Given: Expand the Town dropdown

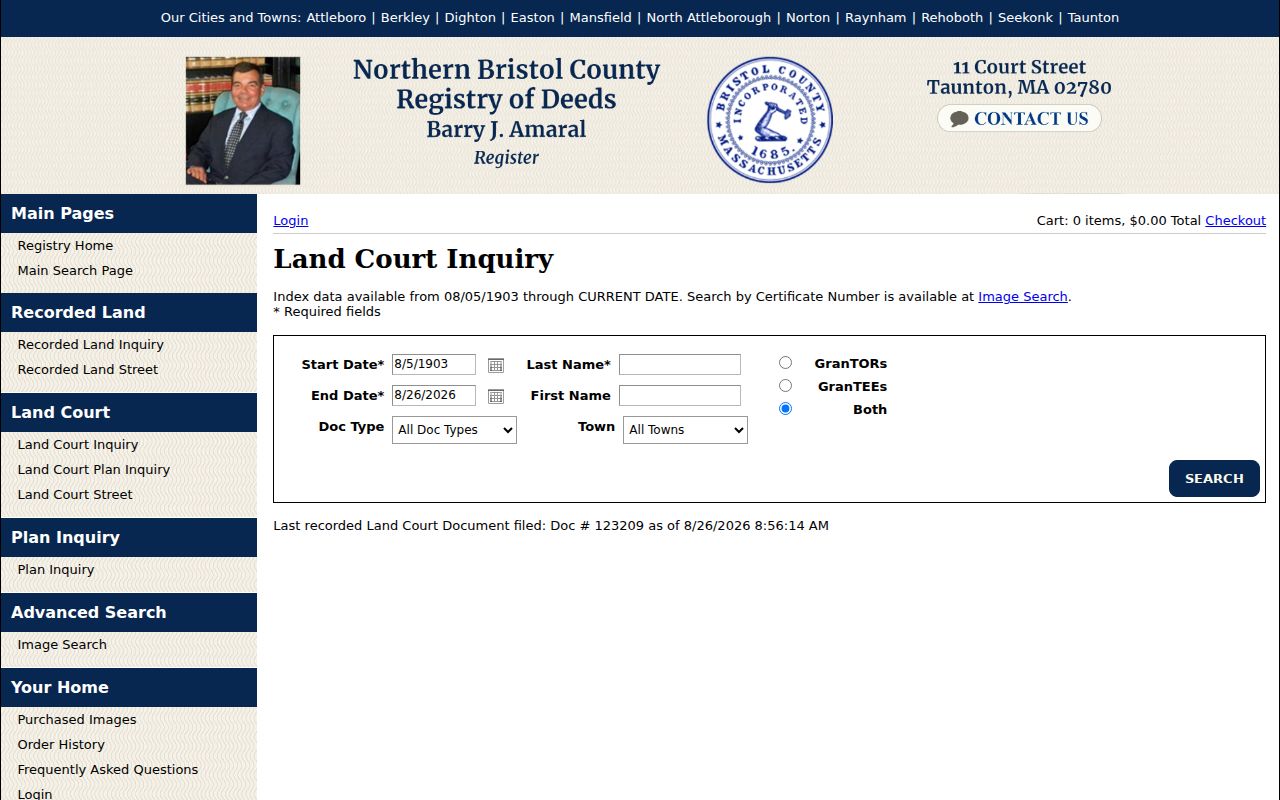Looking at the screenshot, I should (x=685, y=430).
